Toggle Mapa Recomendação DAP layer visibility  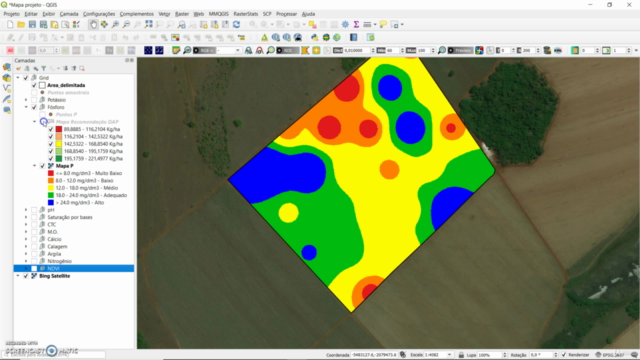[x=43, y=122]
